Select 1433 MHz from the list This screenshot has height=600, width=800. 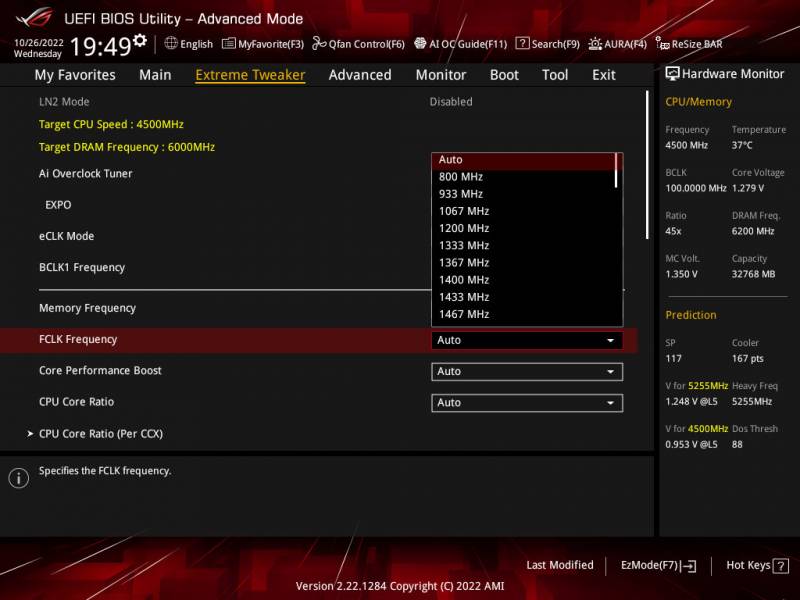[524, 297]
